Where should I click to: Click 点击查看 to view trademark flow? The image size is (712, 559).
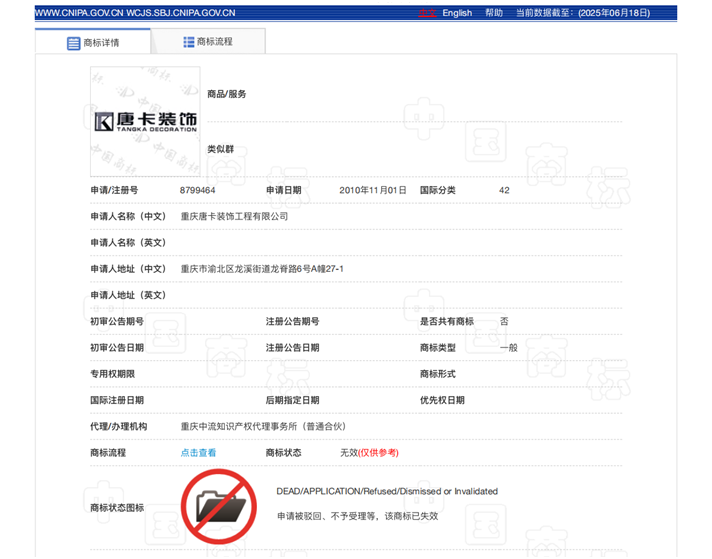tap(198, 452)
